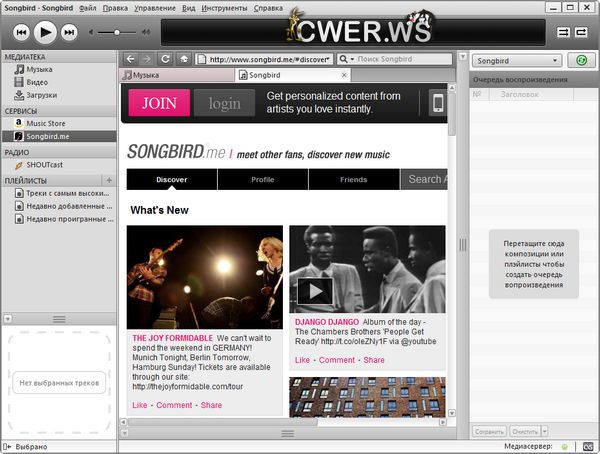The height and width of the screenshot is (454, 600).
Task: Open the Songbird dropdown in right pane
Action: tap(517, 60)
